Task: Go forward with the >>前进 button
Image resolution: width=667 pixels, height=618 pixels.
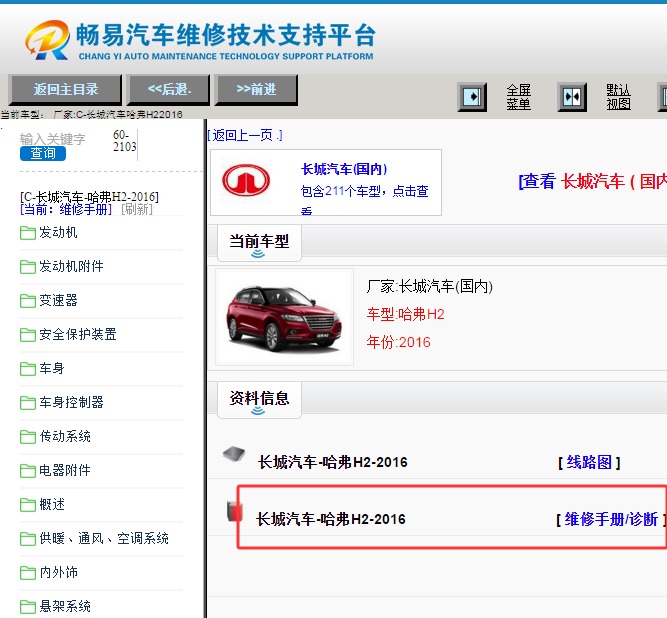Action: coord(257,89)
